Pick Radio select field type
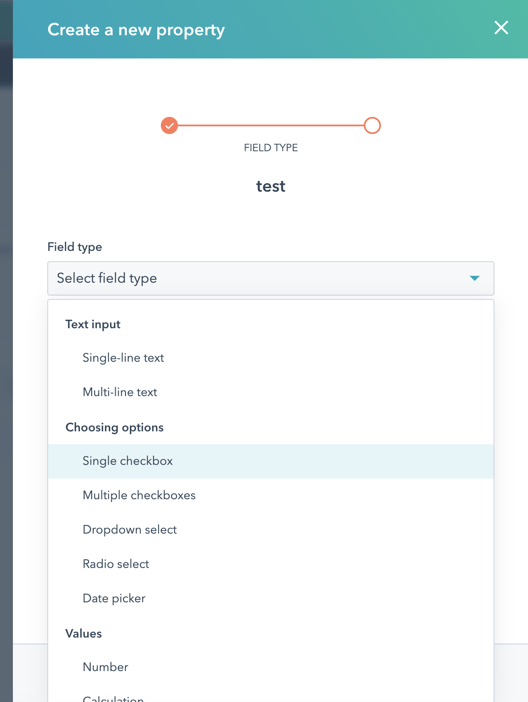This screenshot has width=528, height=702. 270,564
